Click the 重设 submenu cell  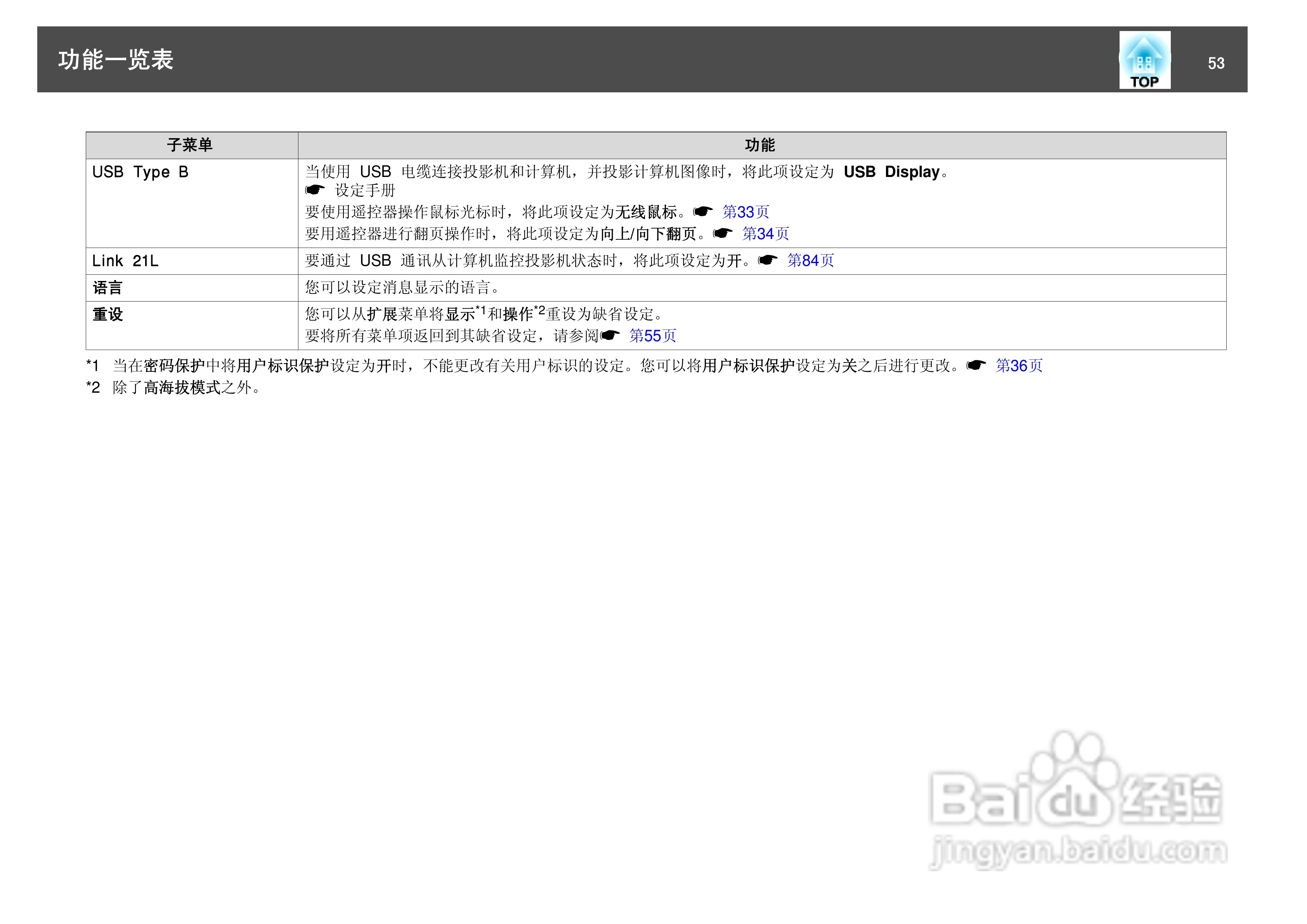[x=107, y=314]
